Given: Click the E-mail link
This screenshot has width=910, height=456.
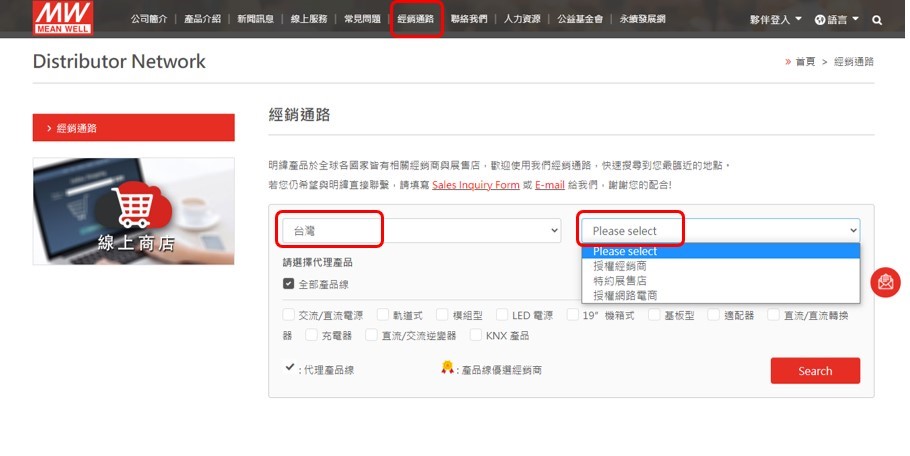Looking at the screenshot, I should (x=550, y=185).
